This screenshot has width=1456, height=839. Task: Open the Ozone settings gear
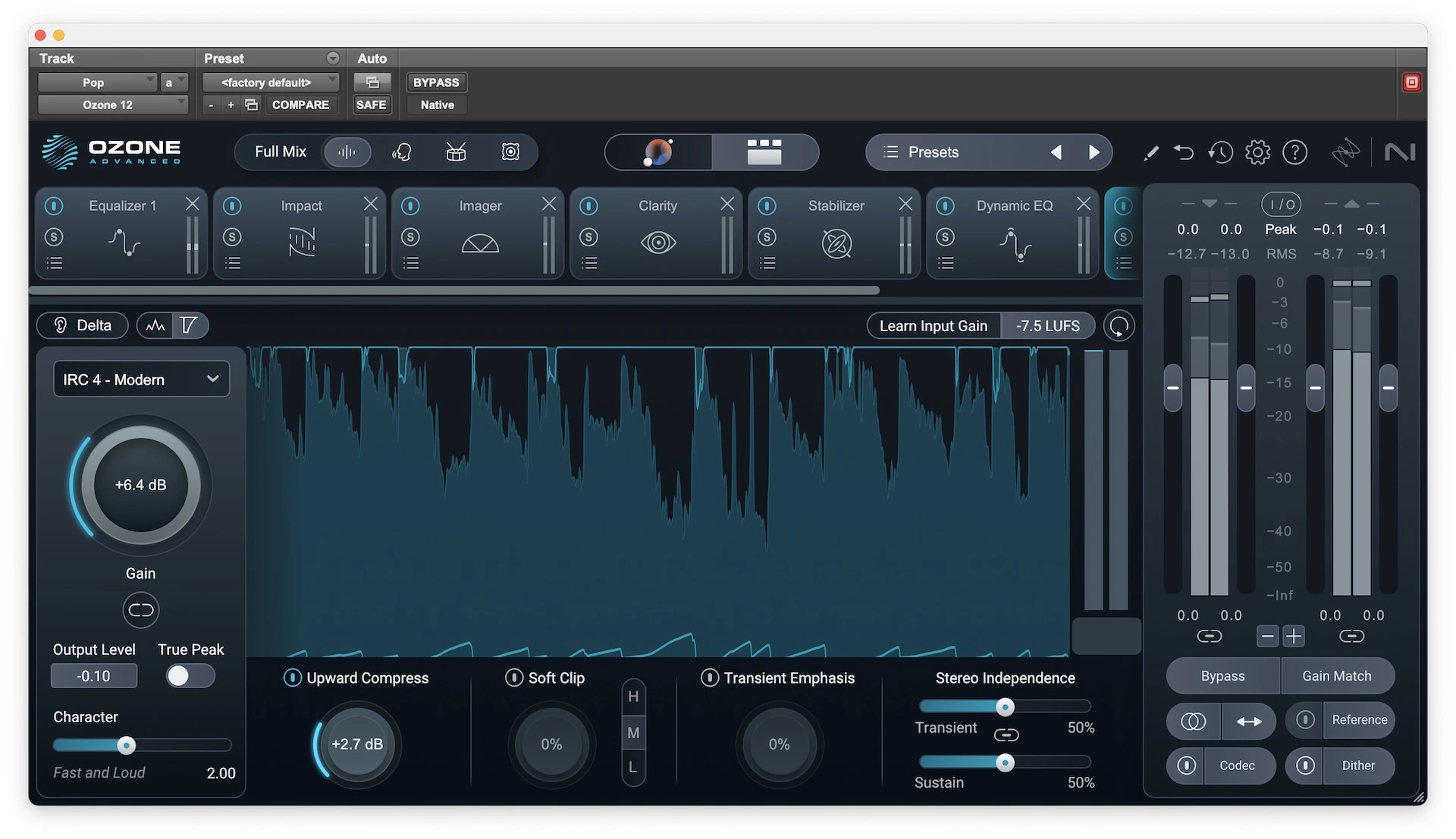pos(1257,152)
